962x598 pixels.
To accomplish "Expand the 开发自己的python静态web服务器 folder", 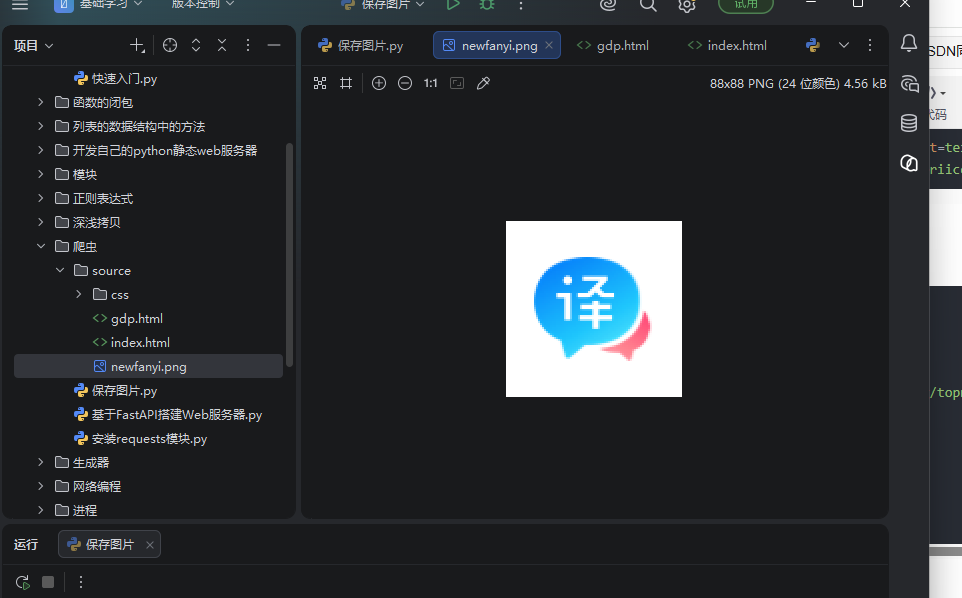I will [x=40, y=150].
